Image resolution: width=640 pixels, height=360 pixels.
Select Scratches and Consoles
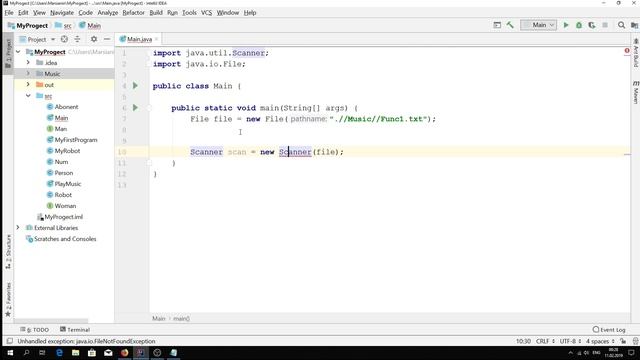click(x=65, y=239)
